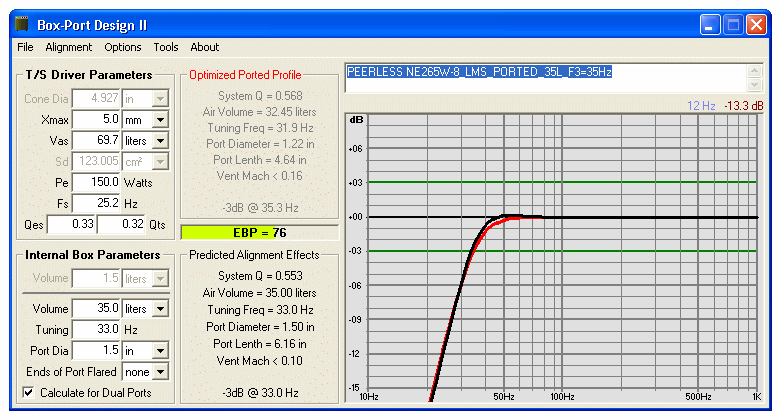Click the '12 Hz' cursor readout
Screen dimensions: 780x420
pyautogui.click(x=701, y=106)
